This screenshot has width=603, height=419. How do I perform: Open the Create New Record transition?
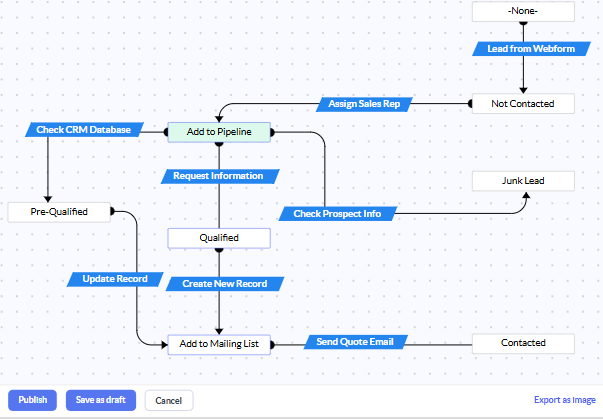click(x=225, y=284)
